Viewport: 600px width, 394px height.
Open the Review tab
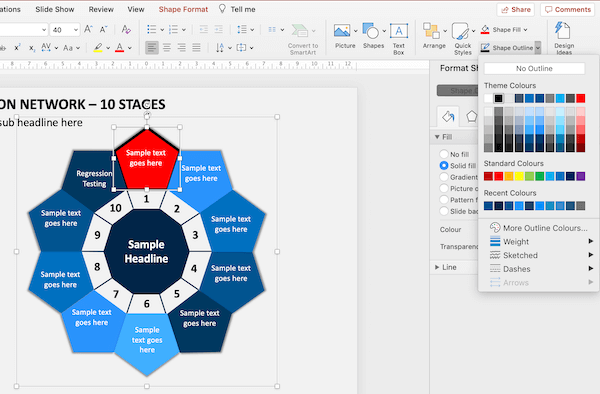101,9
